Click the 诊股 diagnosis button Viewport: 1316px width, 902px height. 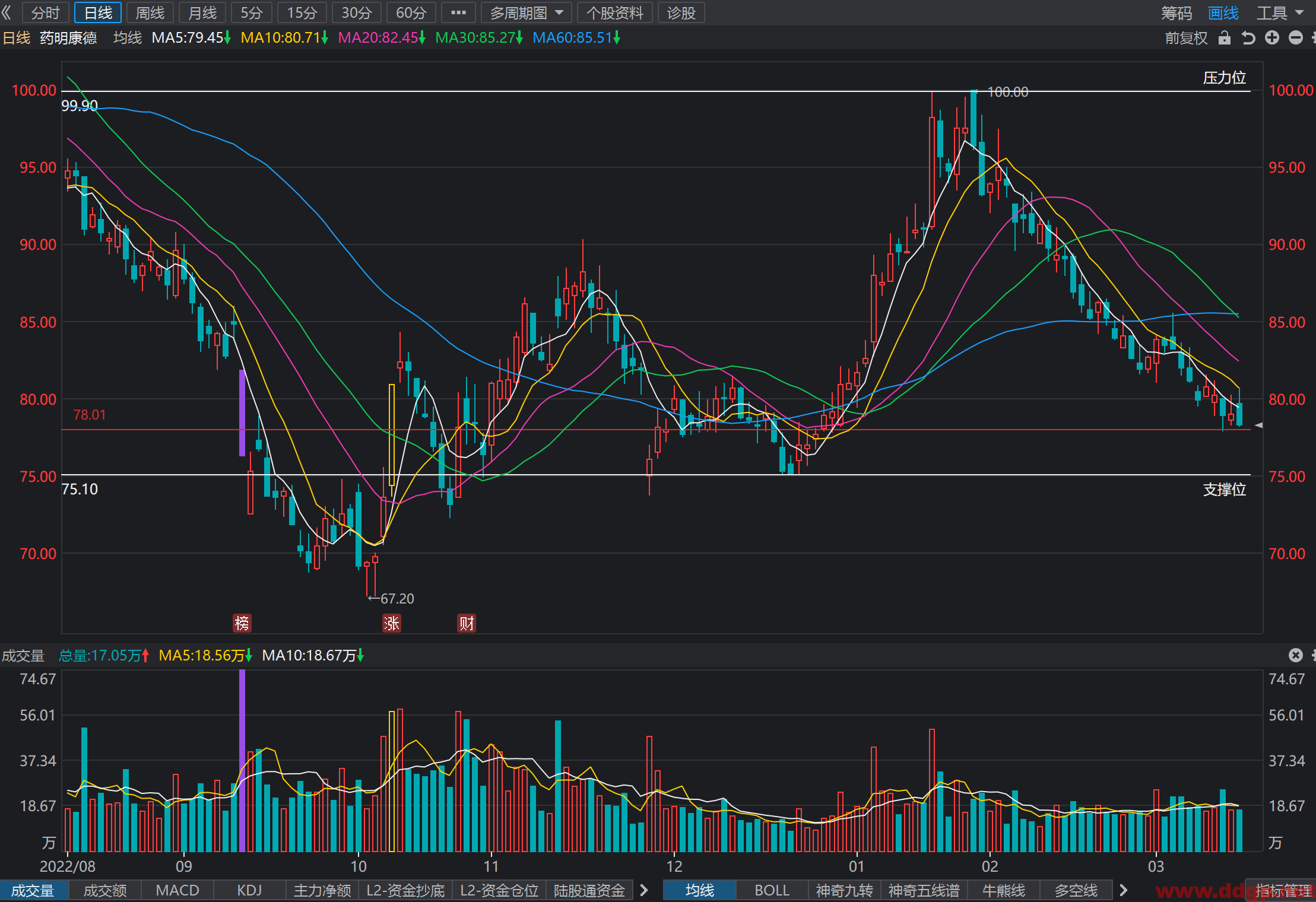tap(681, 12)
